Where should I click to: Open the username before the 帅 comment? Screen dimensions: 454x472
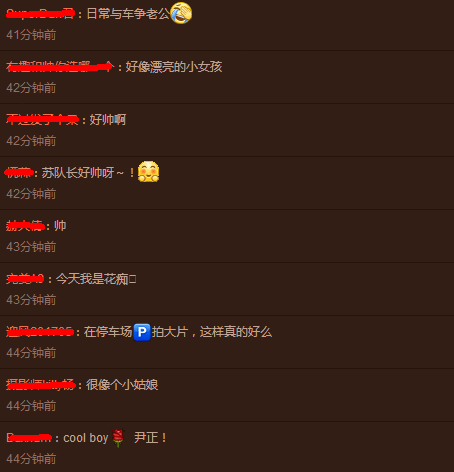25,226
